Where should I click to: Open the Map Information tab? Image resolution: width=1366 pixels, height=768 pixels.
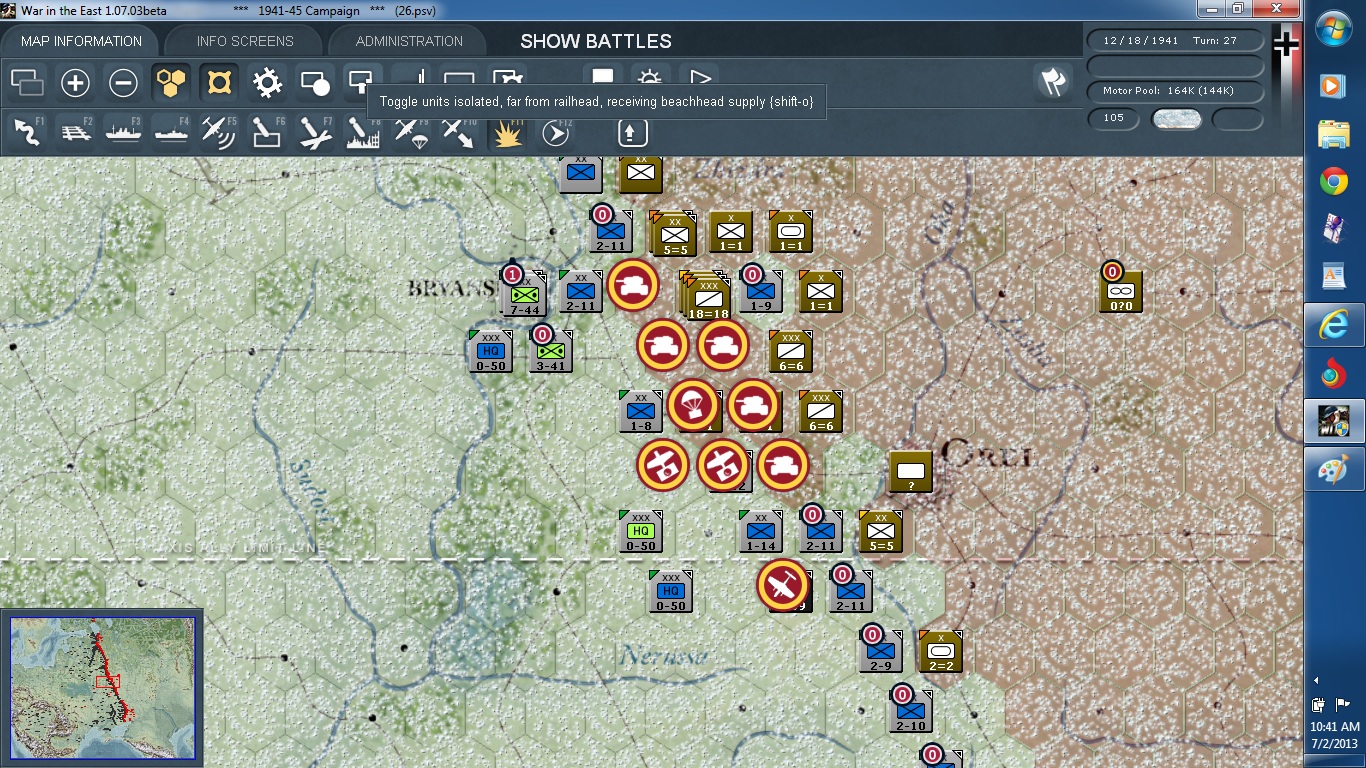tap(81, 41)
